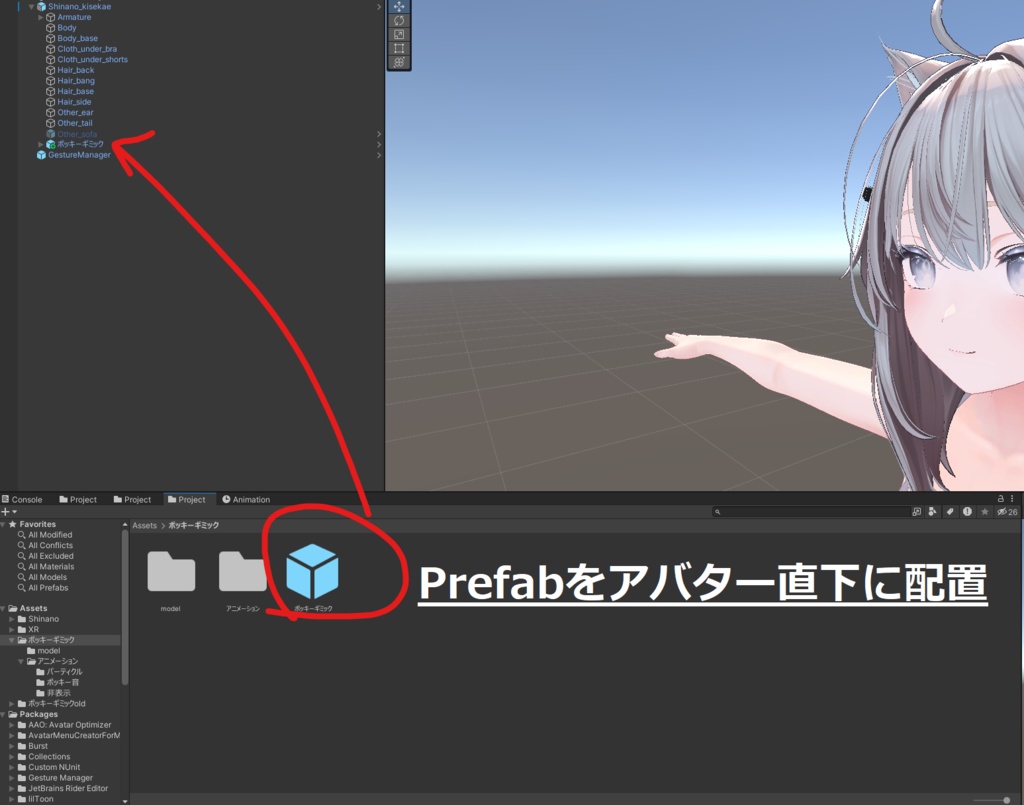Select the ポッキーギミック prefab thumbnail

pos(312,571)
